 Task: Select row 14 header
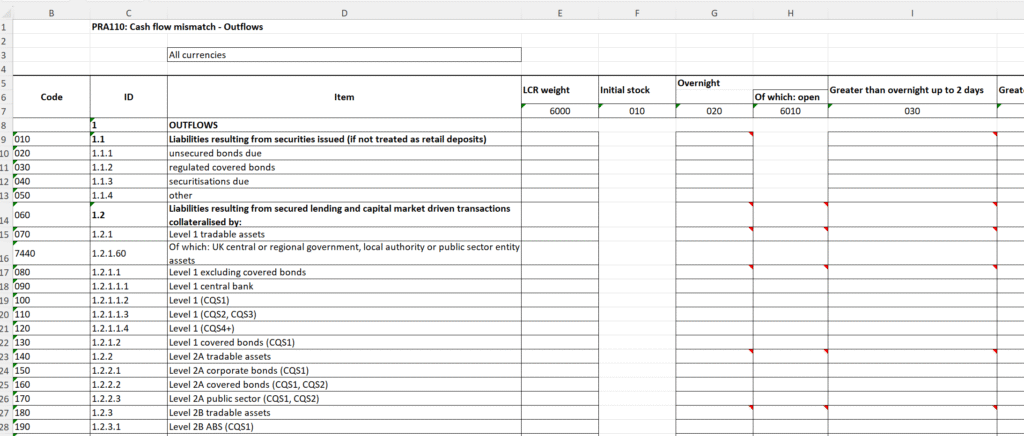tap(6, 215)
